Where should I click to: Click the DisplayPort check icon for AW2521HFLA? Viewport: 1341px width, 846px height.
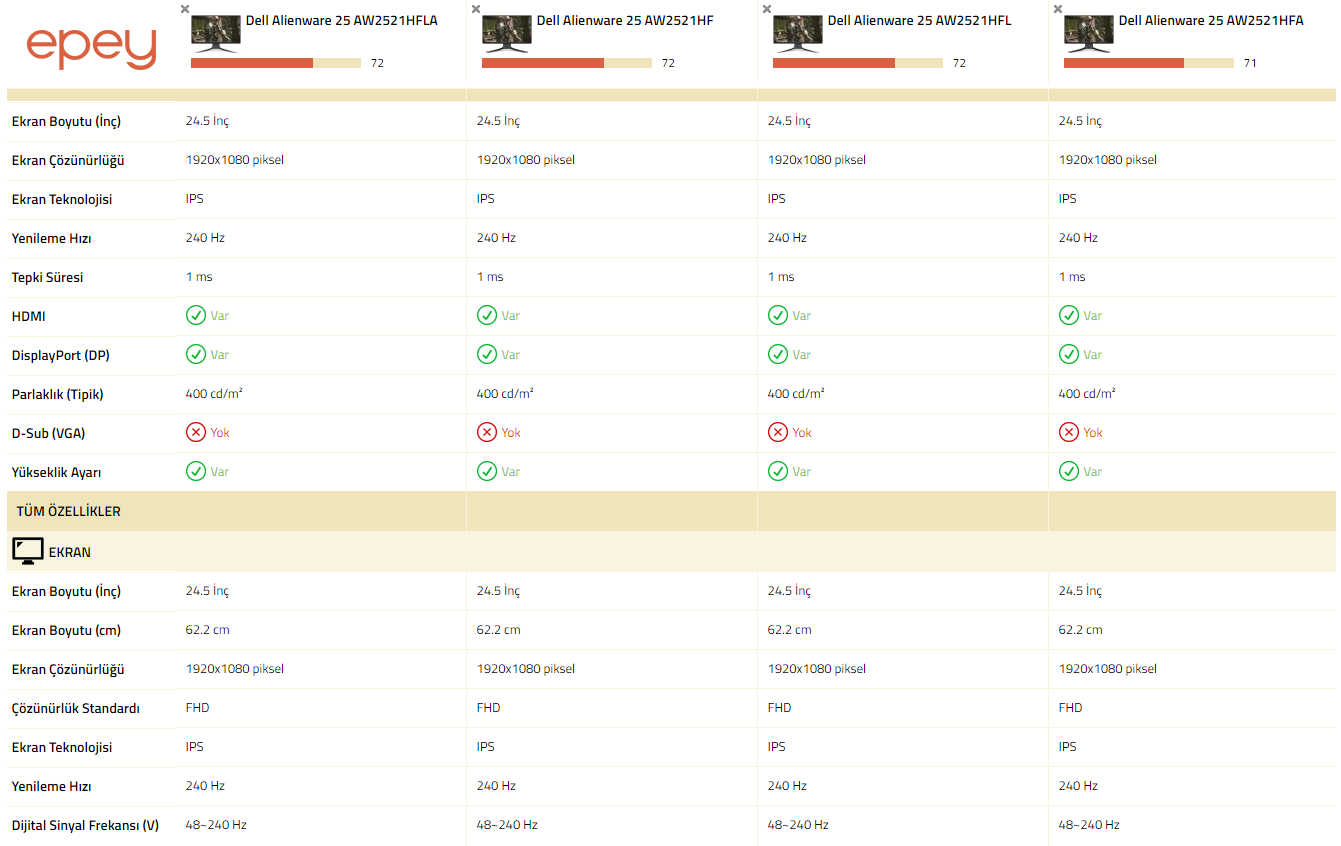(196, 355)
